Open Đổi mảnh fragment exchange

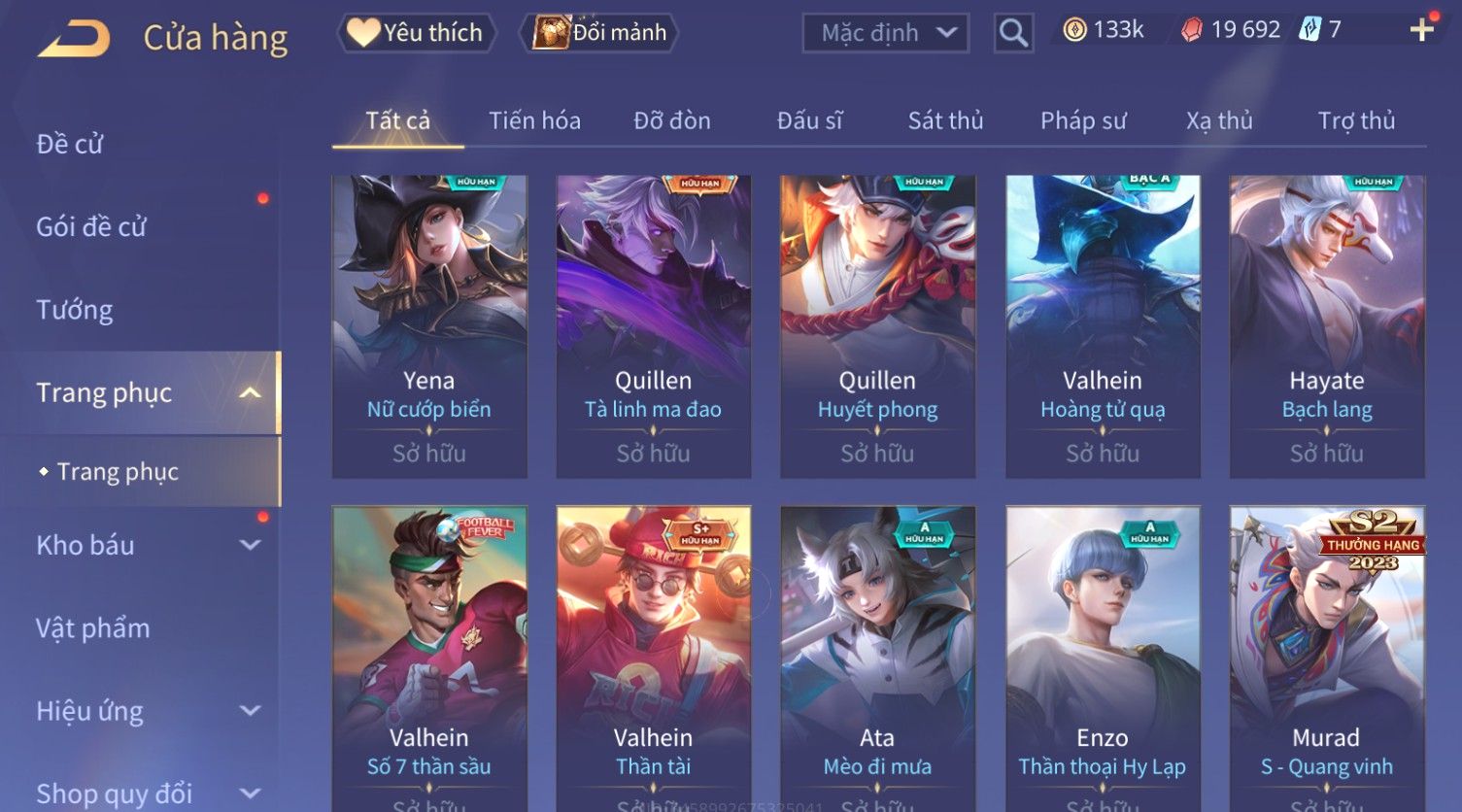click(599, 33)
